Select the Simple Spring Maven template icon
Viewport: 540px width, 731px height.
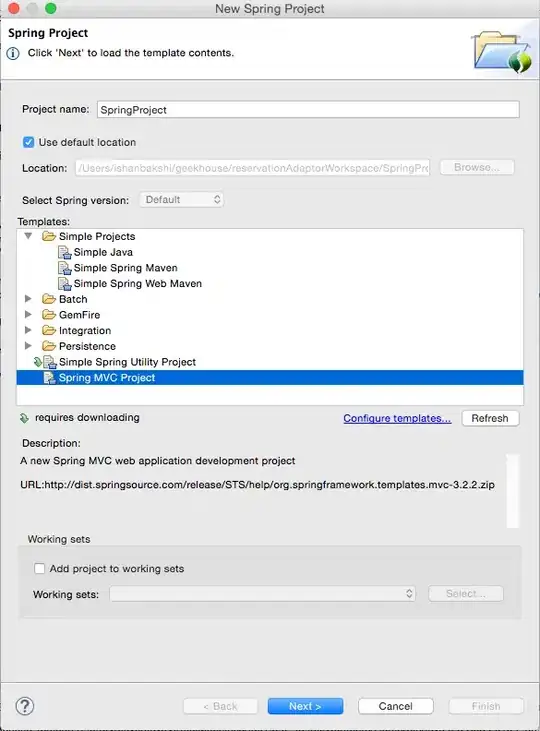pos(64,268)
